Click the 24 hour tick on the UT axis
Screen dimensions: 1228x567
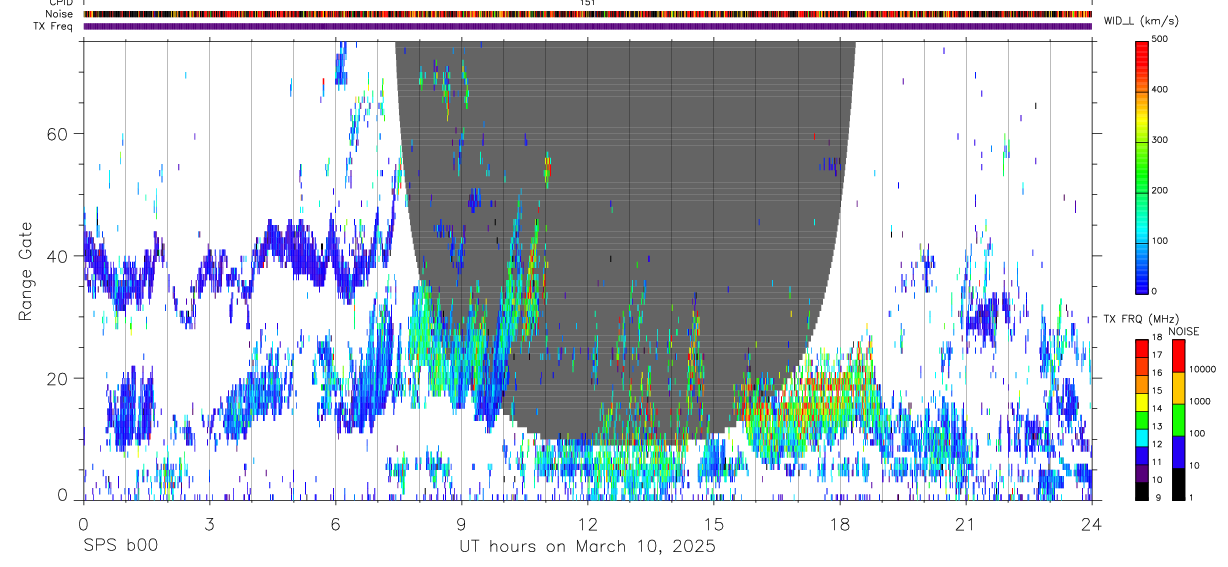tap(1092, 524)
